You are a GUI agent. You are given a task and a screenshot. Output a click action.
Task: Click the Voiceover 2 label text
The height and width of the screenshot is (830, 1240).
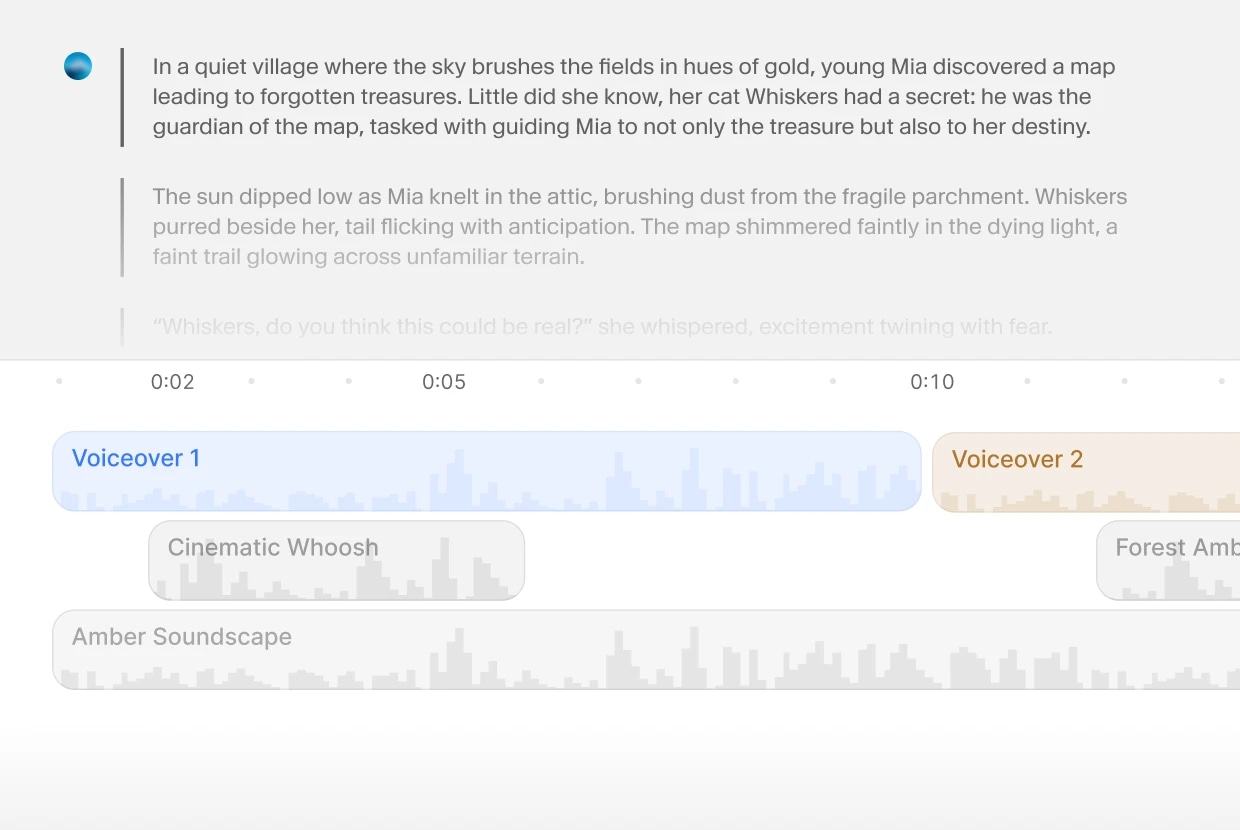[1017, 460]
